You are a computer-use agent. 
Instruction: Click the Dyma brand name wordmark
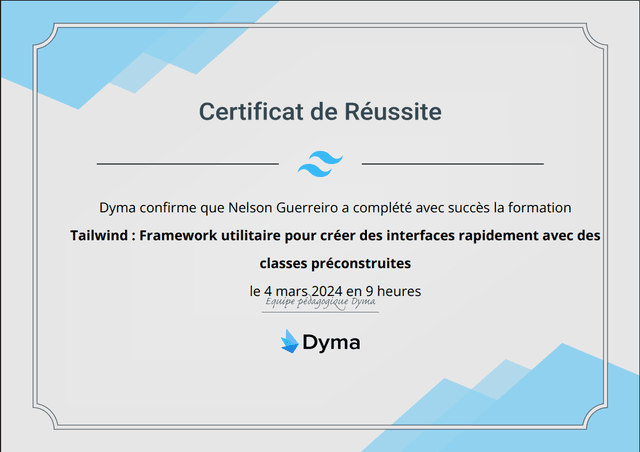point(331,343)
